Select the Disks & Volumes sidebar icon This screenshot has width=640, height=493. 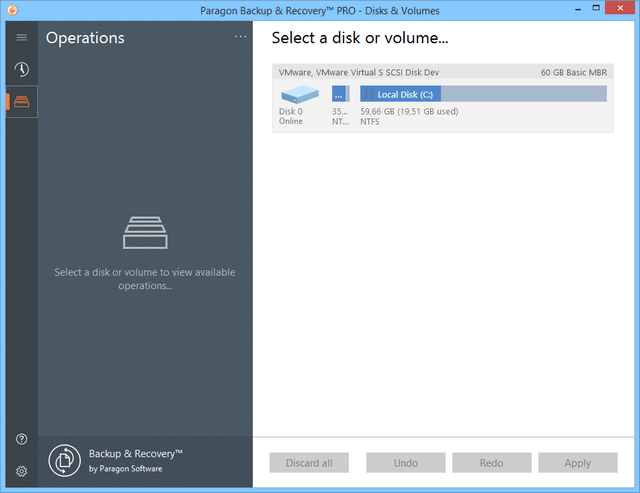[22, 102]
